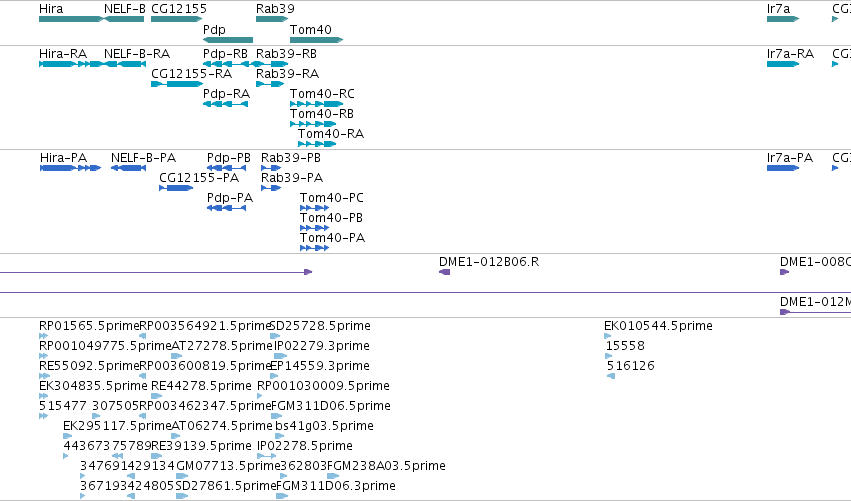
Task: Select the EK295117.5prime EST label
Action: (x=117, y=427)
